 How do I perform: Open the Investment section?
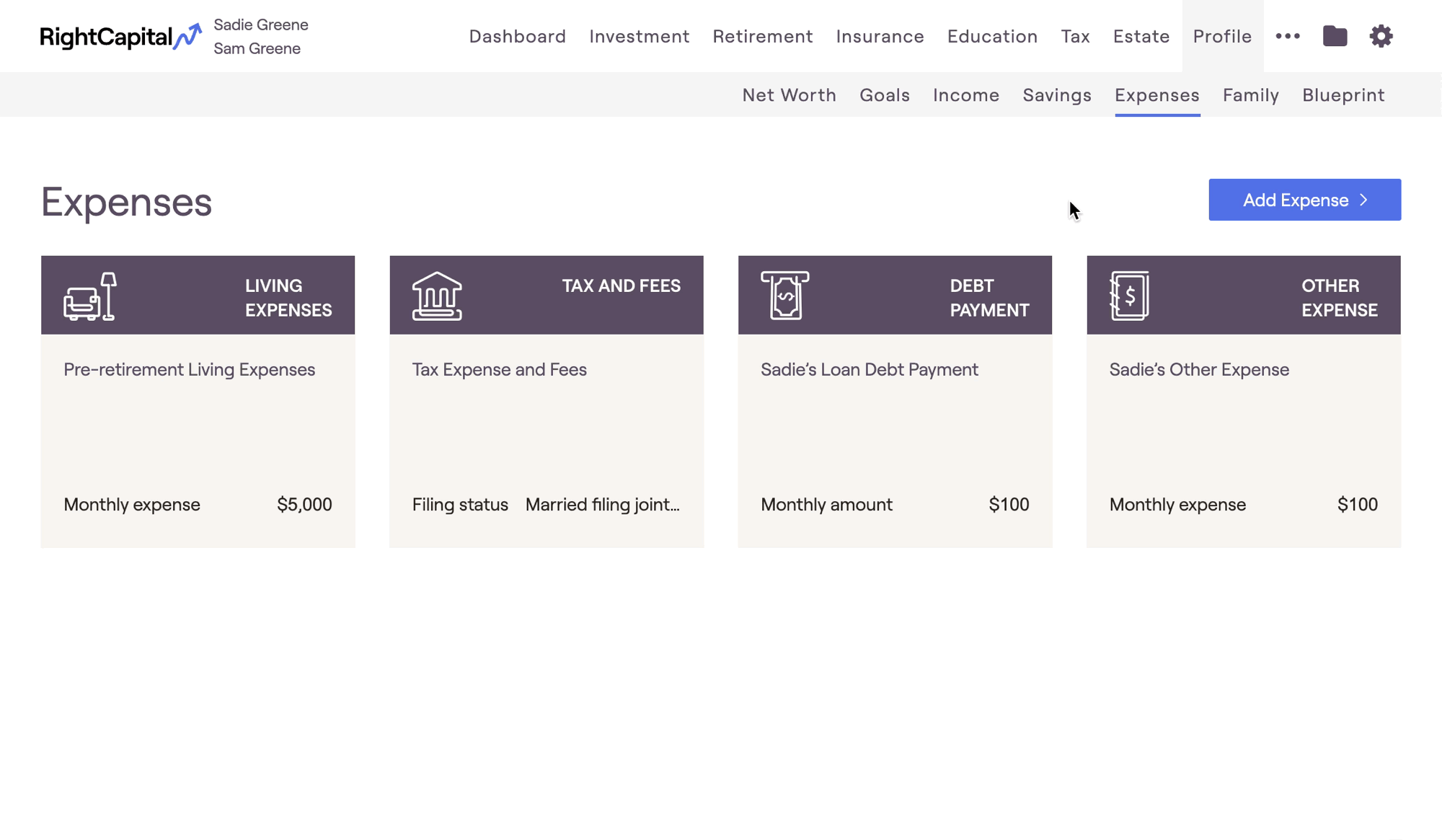pyautogui.click(x=640, y=36)
